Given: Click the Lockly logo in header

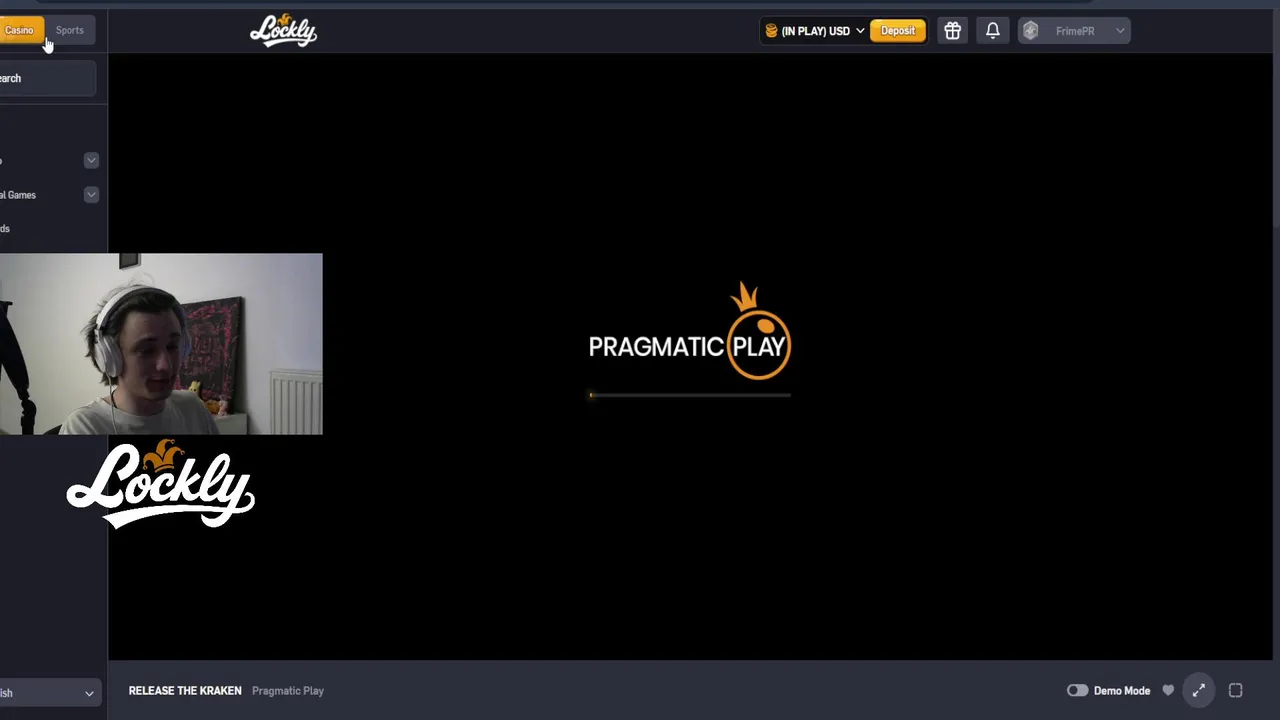Looking at the screenshot, I should (x=283, y=30).
